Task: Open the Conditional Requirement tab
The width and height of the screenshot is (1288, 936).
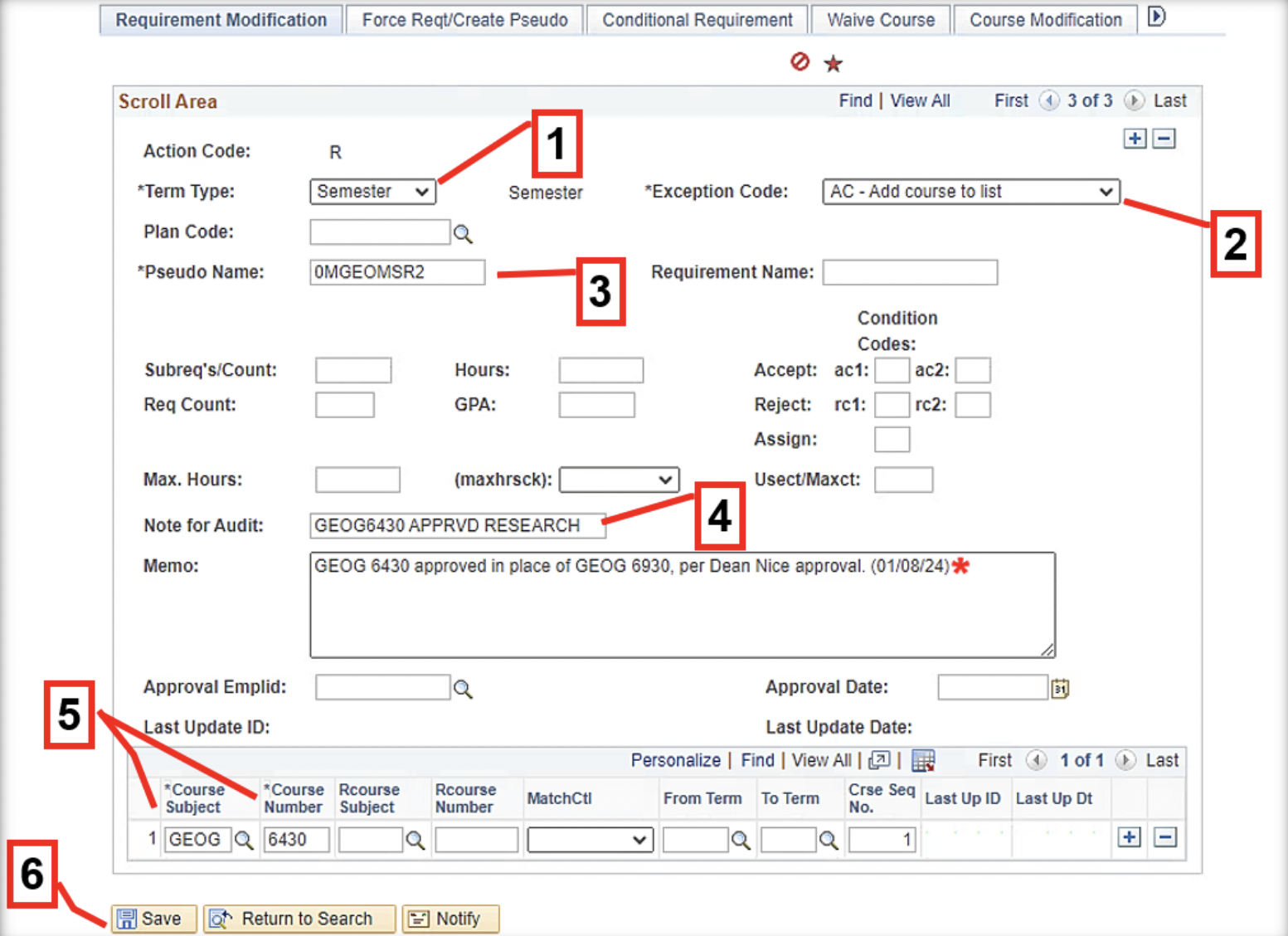Action: tap(697, 20)
